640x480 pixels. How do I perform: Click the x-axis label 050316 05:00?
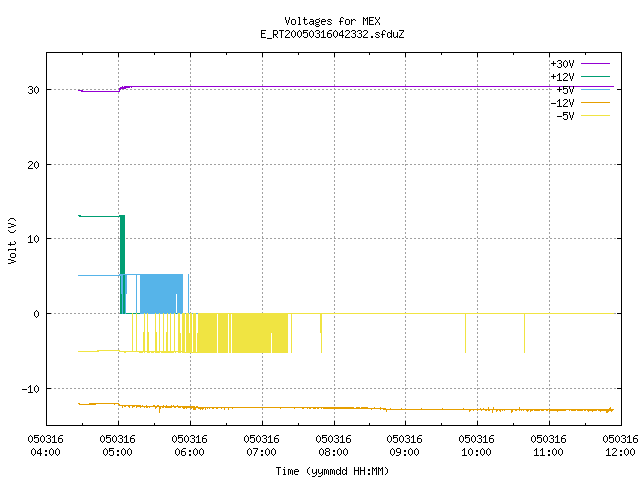[118, 446]
